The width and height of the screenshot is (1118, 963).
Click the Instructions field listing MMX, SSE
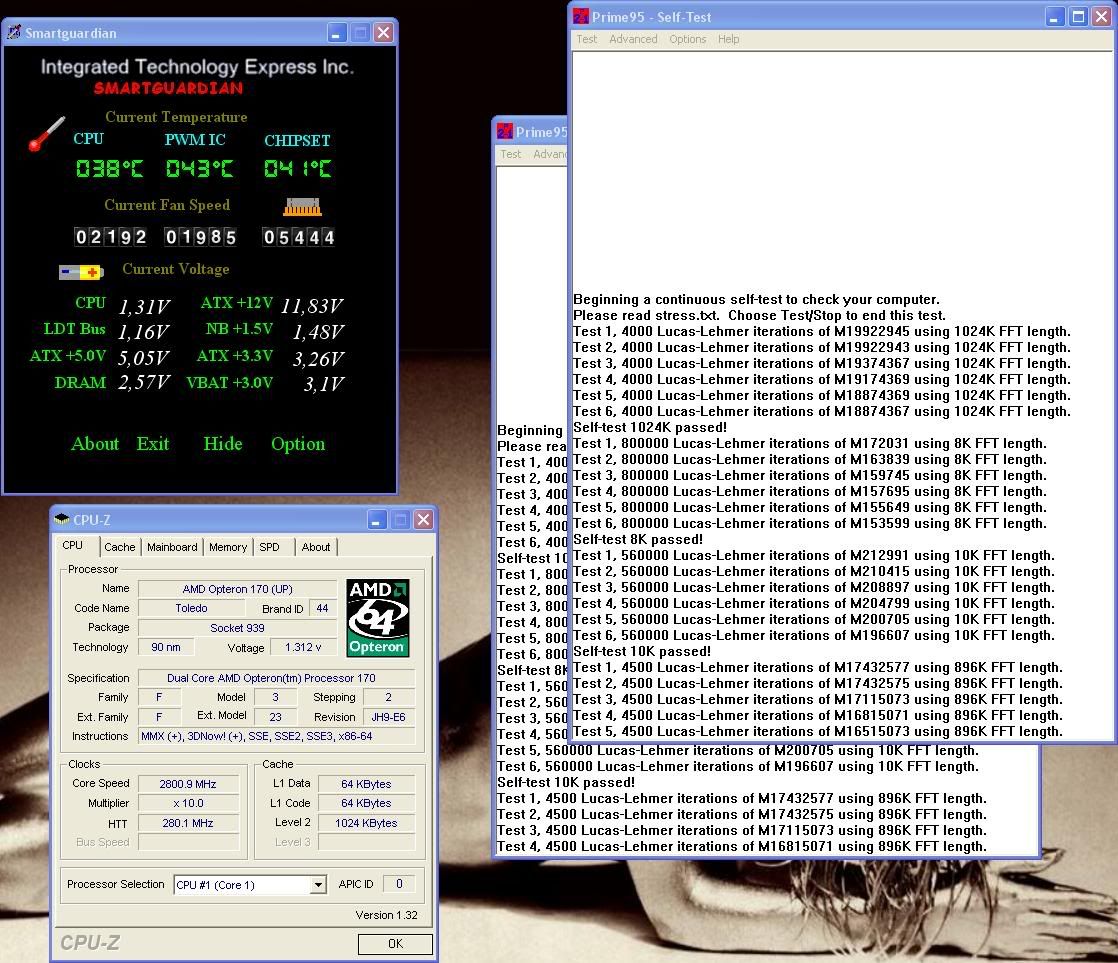coord(277,736)
